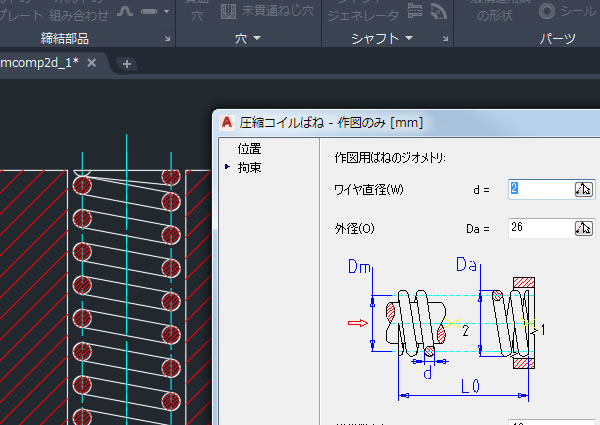
Task: Open シャフト panel dialog launcher arrow
Action: pyautogui.click(x=445, y=39)
